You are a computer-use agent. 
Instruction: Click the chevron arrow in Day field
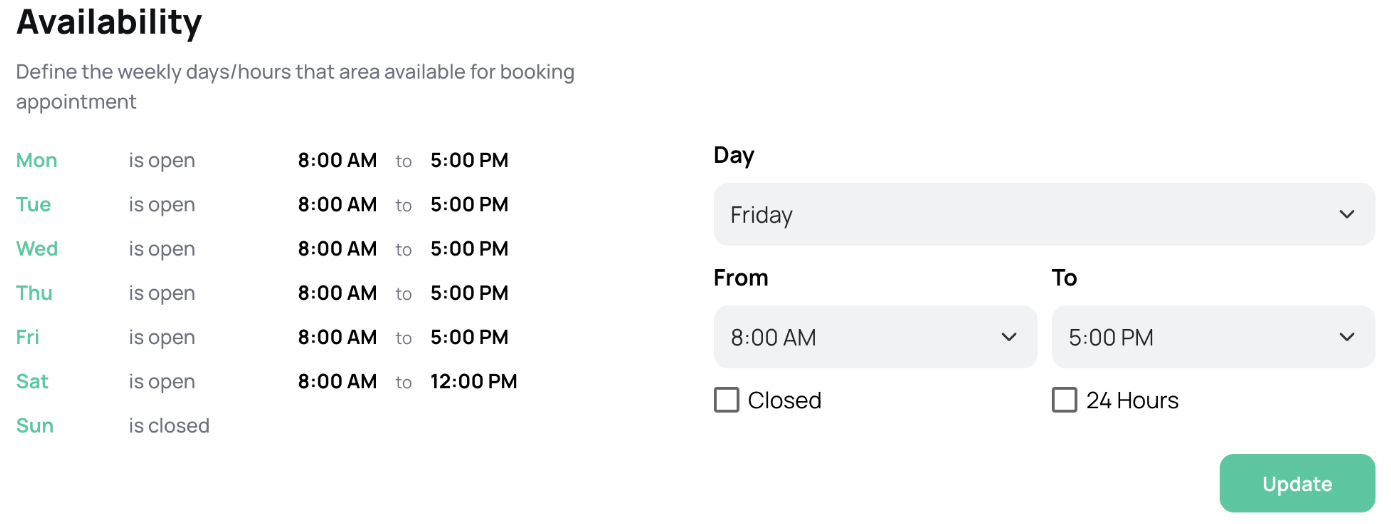tap(1346, 214)
